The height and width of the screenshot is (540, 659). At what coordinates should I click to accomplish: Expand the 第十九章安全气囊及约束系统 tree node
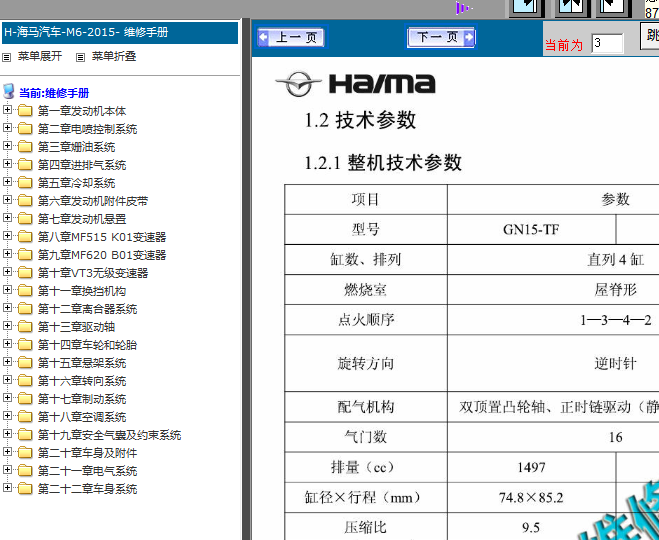[x=7, y=434]
